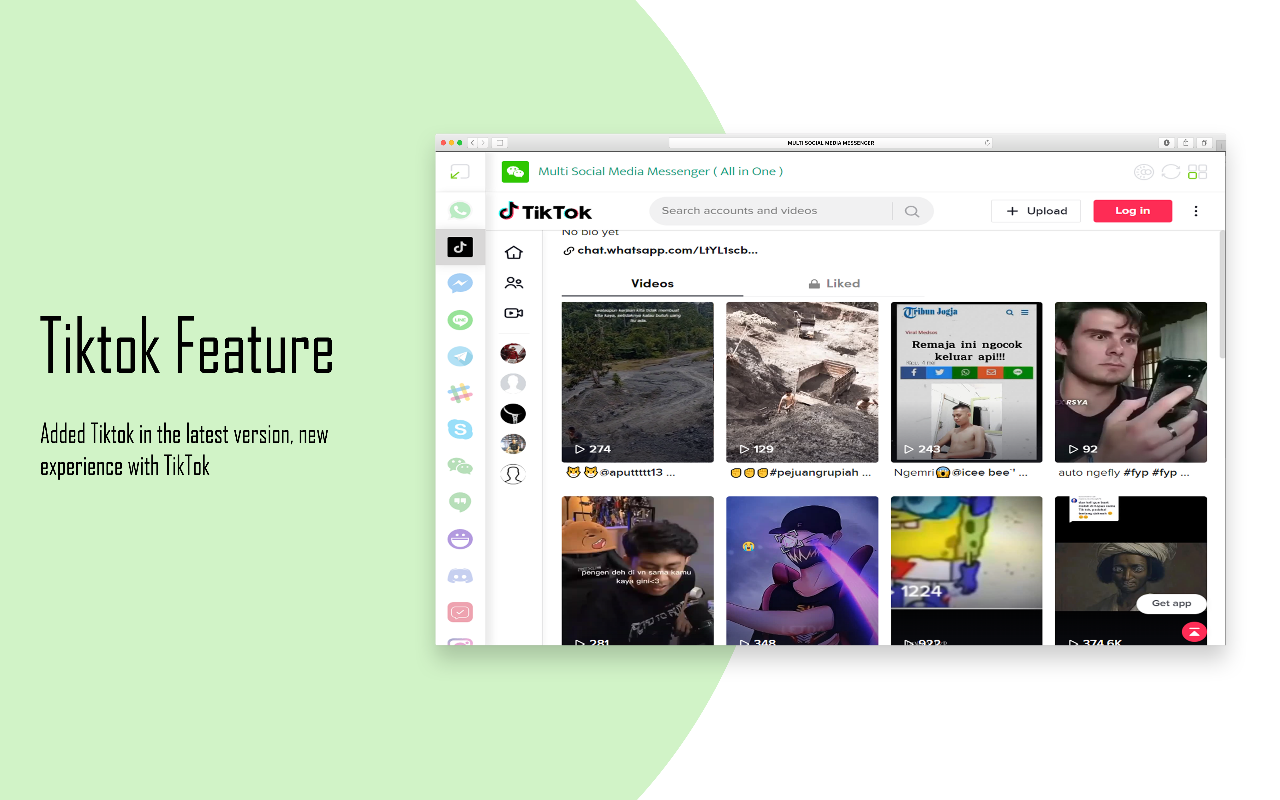Click 'Multi Social Media Messenger ( All in One )' title
This screenshot has height=800, width=1280.
coord(660,171)
